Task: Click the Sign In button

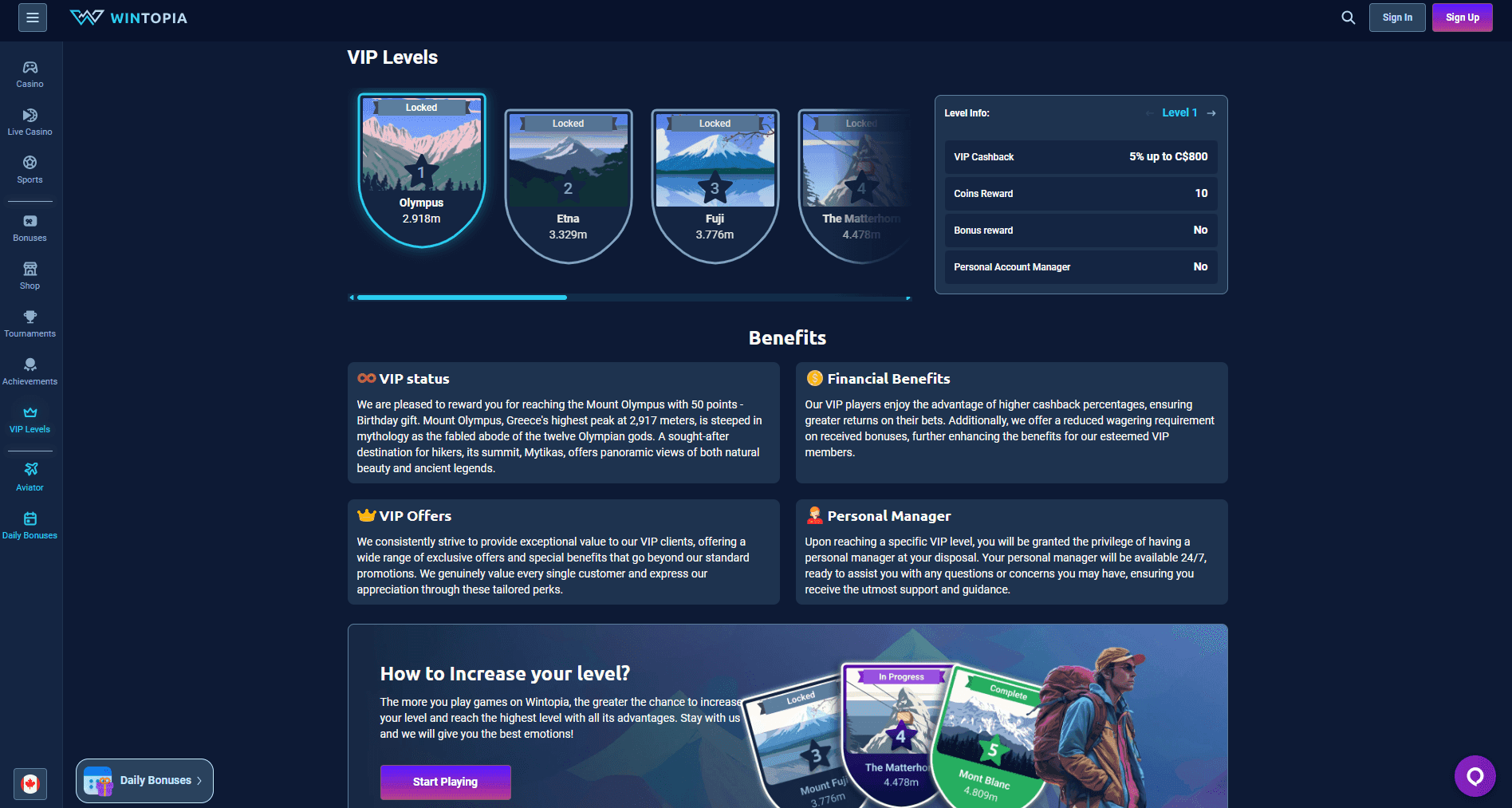Action: point(1396,18)
